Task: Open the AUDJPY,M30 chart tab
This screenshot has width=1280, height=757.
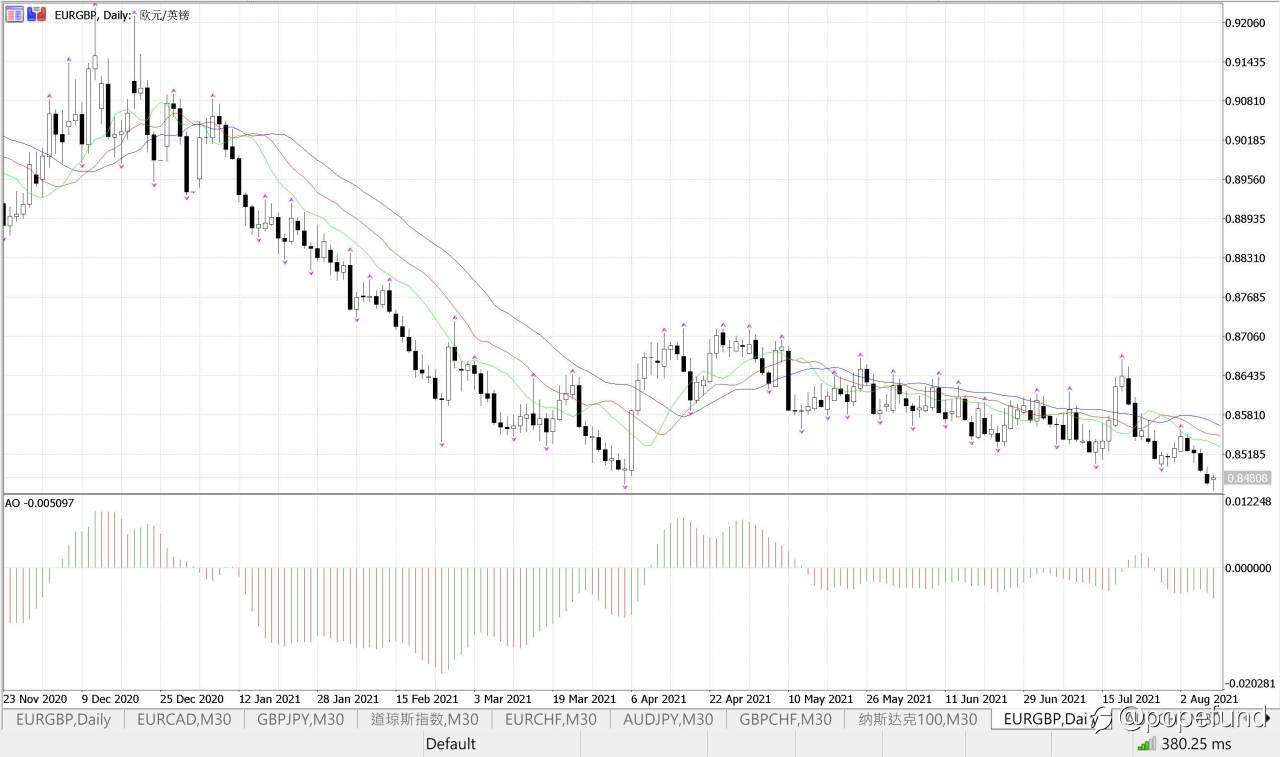Action: pyautogui.click(x=668, y=719)
